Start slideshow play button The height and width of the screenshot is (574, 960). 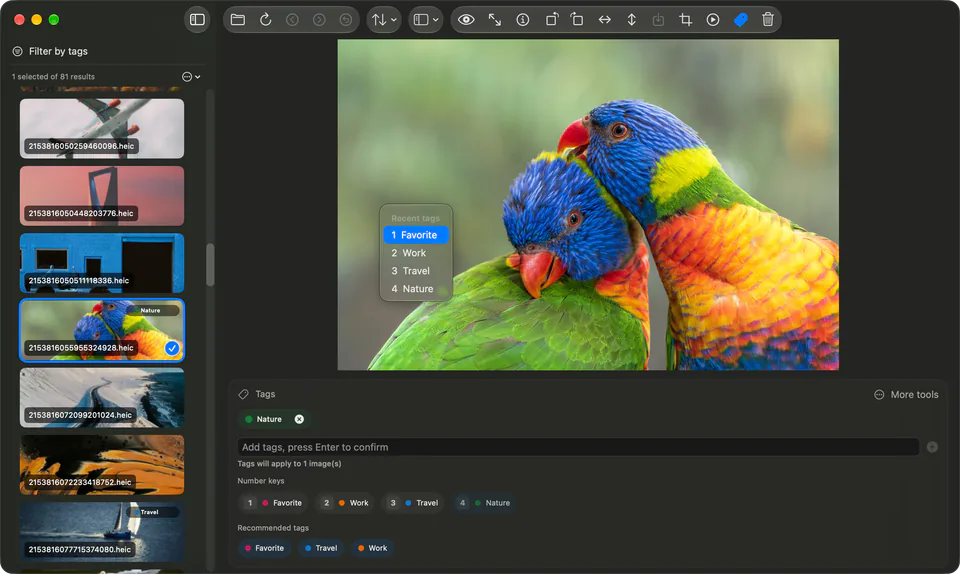click(x=713, y=20)
